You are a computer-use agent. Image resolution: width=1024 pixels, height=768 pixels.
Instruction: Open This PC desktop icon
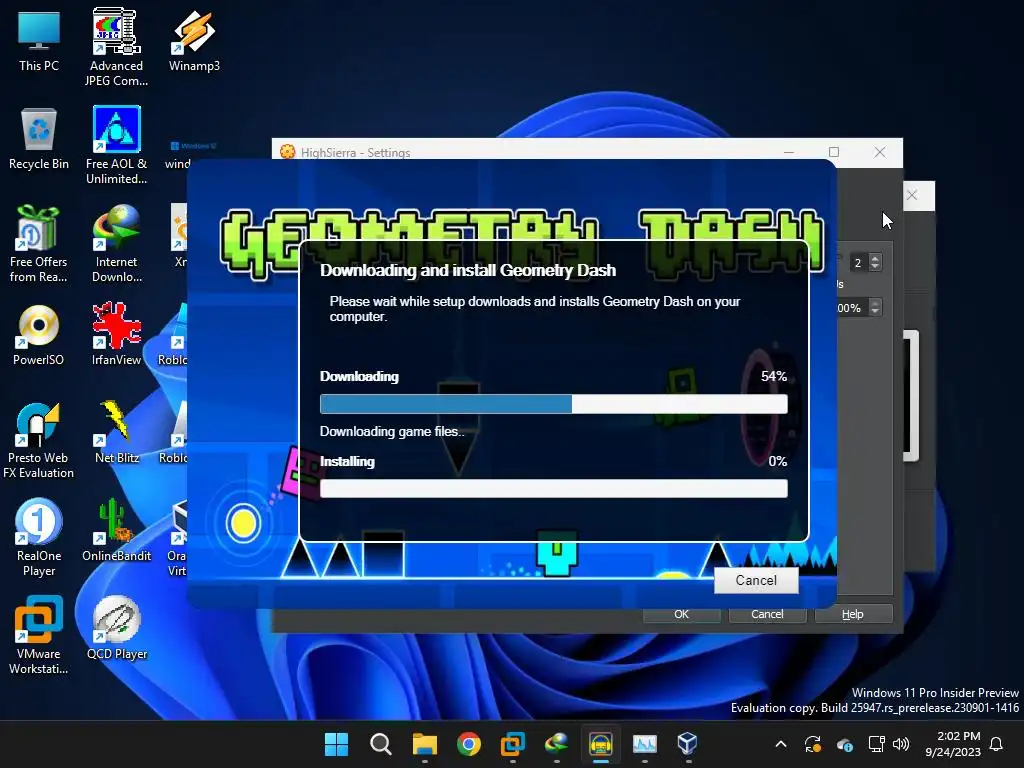pos(39,41)
